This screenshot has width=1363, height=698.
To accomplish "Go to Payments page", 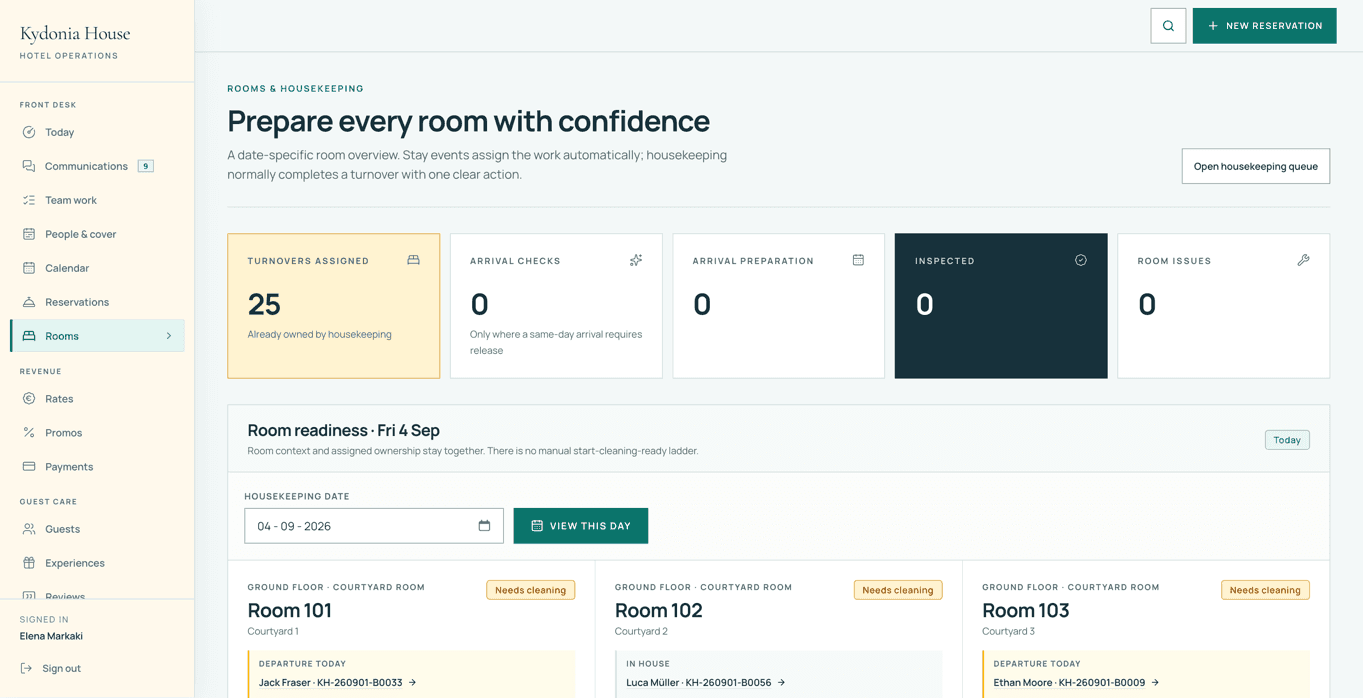I will pos(97,467).
